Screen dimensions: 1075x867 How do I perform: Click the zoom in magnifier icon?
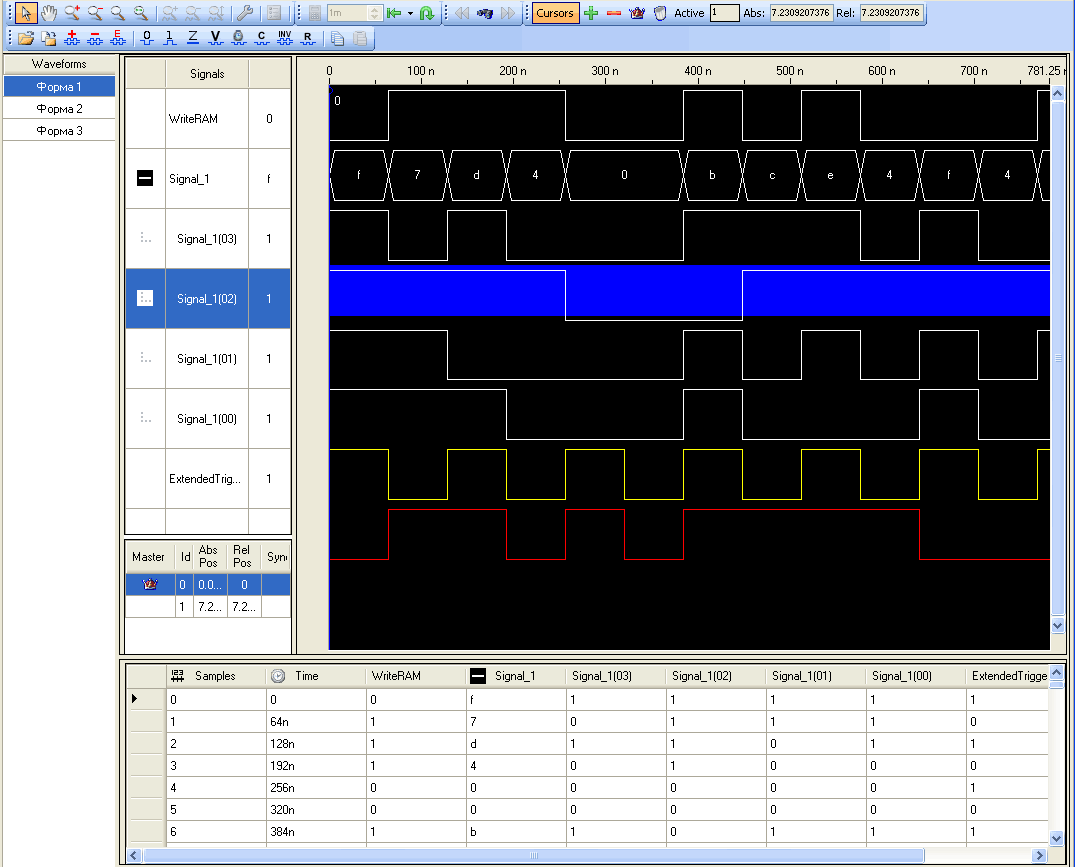72,14
